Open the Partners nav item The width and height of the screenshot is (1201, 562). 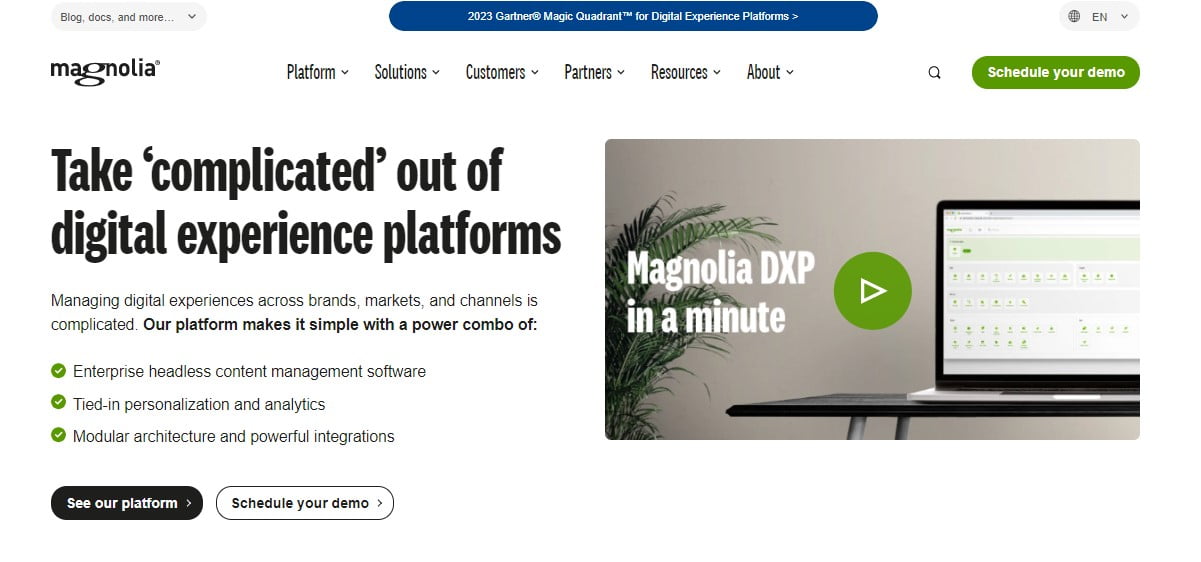pyautogui.click(x=594, y=72)
